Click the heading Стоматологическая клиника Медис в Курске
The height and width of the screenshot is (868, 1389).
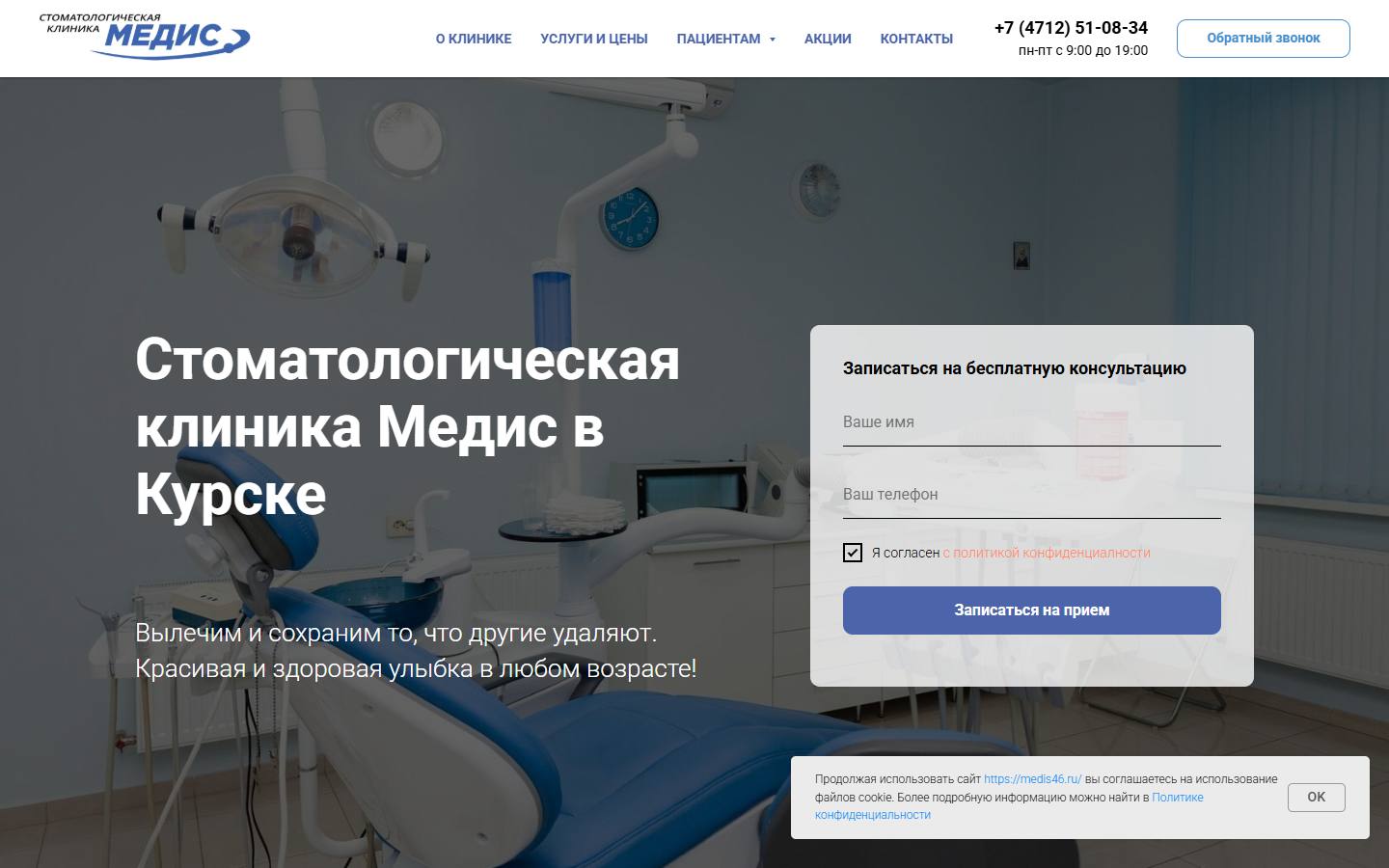408,426
